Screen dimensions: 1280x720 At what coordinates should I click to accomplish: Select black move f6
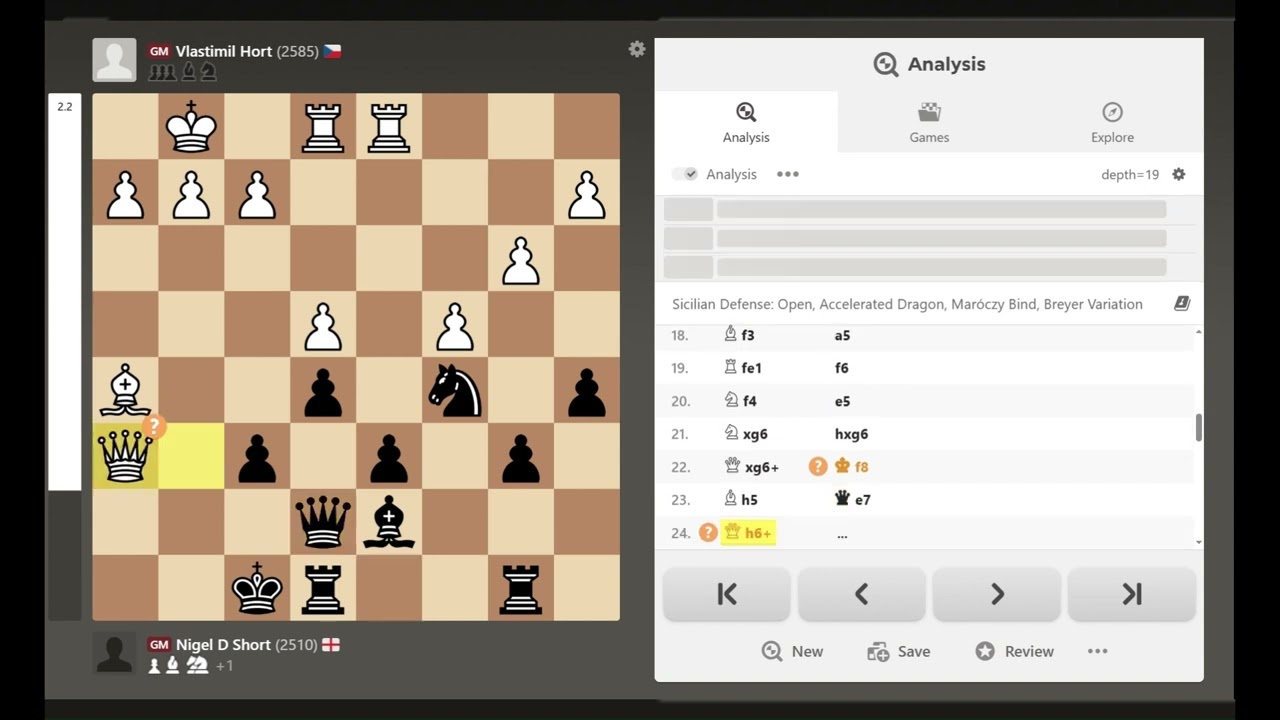click(842, 368)
